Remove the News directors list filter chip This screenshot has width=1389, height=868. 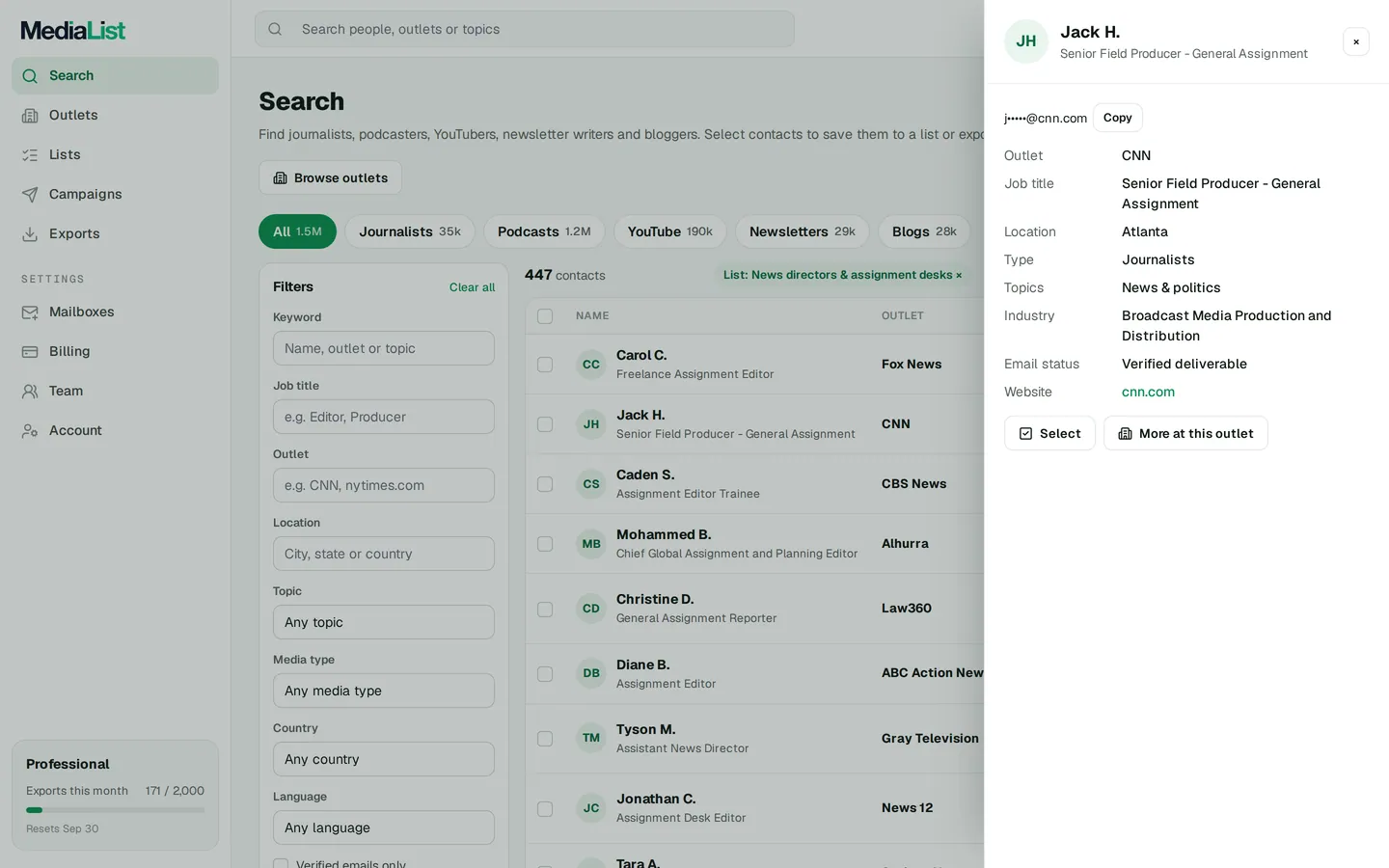[959, 275]
